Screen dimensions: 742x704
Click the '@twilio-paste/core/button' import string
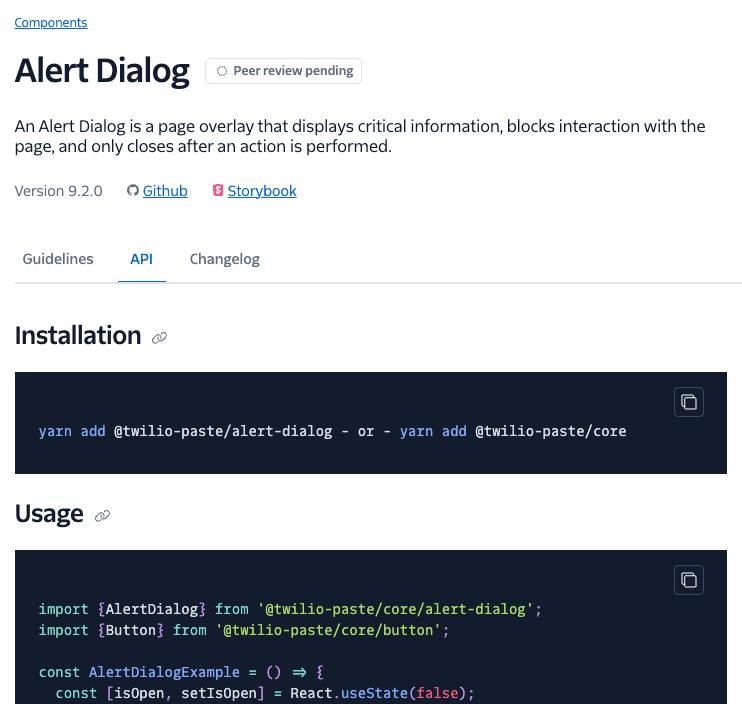[x=328, y=630]
